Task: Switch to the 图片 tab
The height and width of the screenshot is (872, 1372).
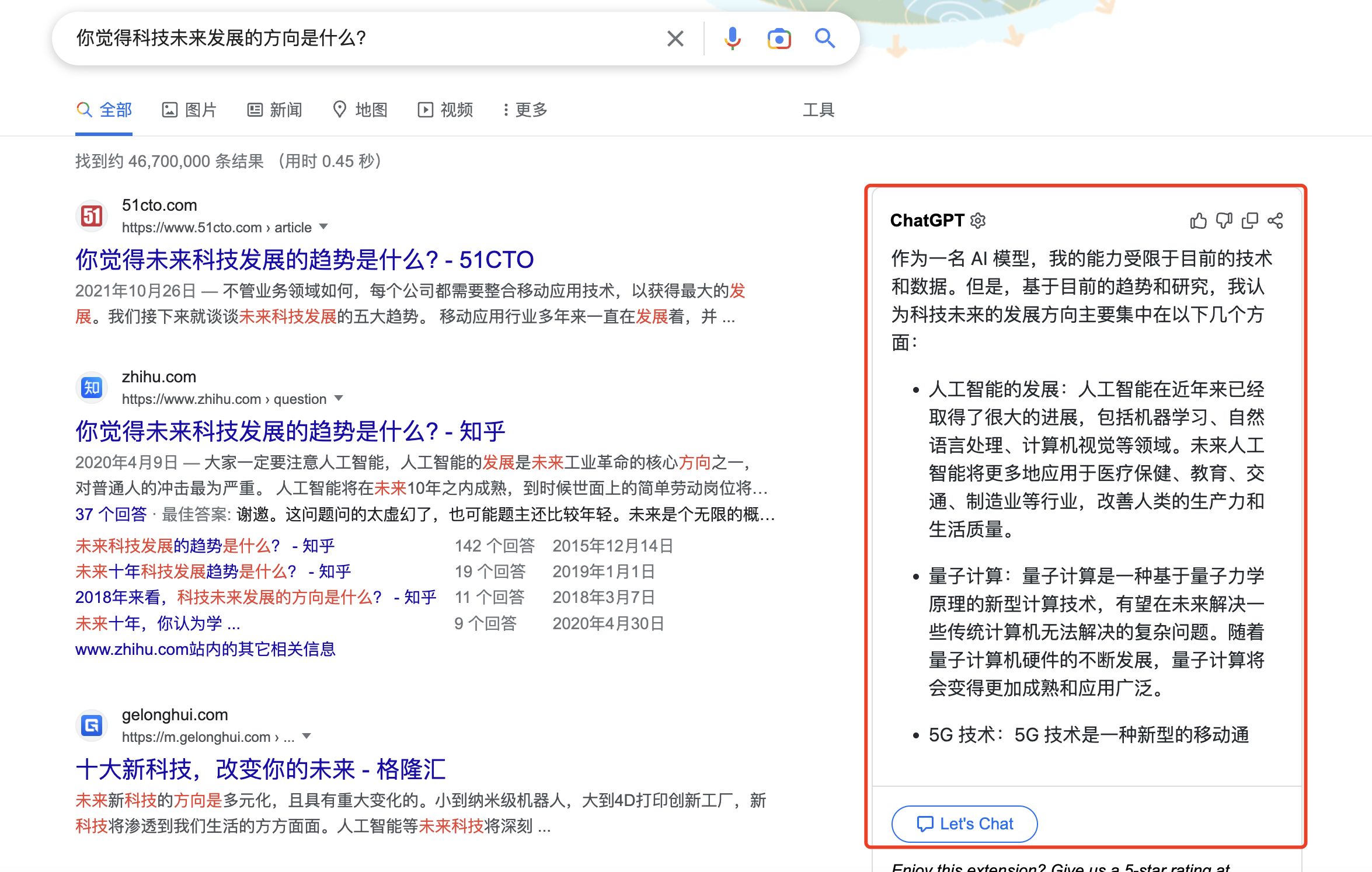Action: pyautogui.click(x=189, y=110)
